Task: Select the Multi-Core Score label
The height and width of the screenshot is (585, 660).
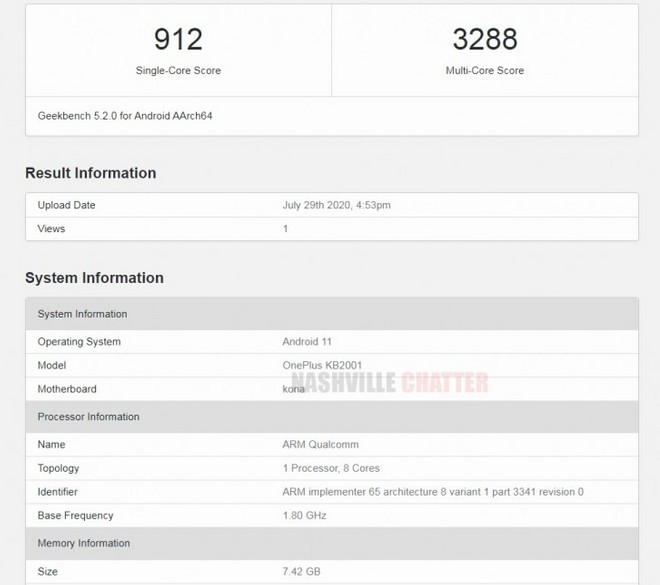Action: [484, 71]
